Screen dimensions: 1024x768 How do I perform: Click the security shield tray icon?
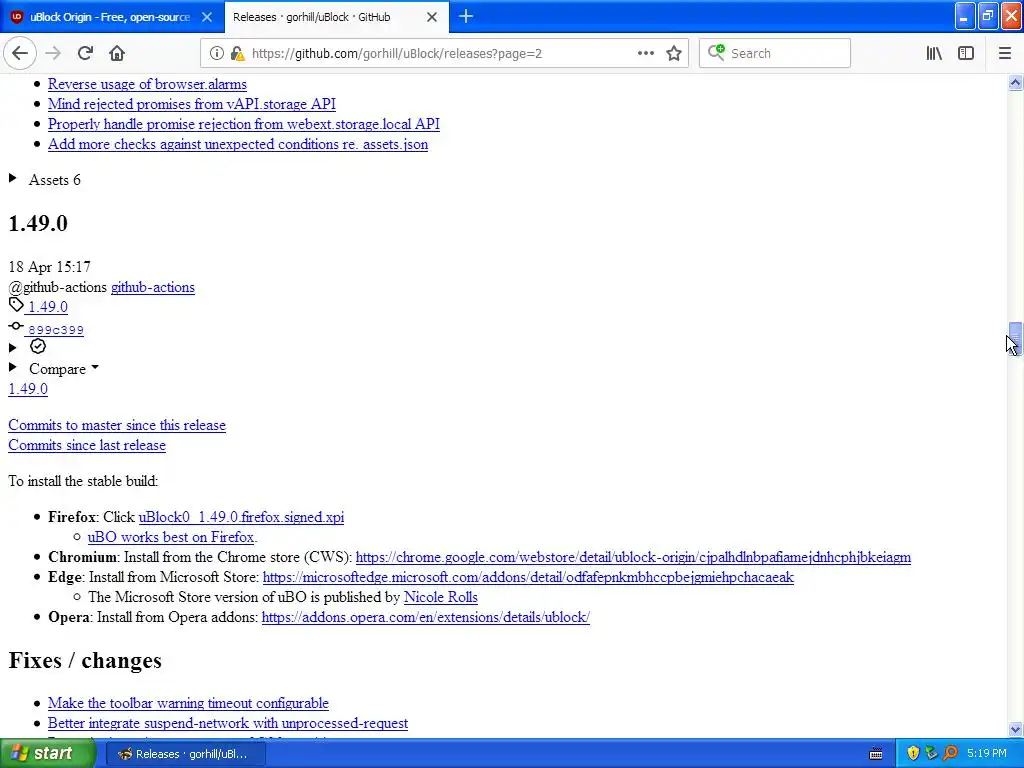[913, 753]
